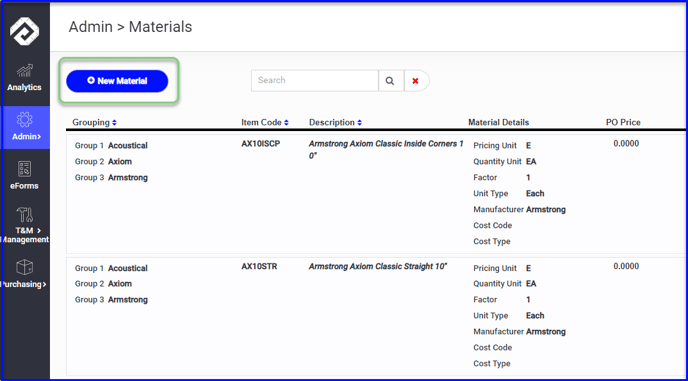Click Quantity Unit EA in AX10STR row
Screen dimensions: 688x381
[x=505, y=284]
